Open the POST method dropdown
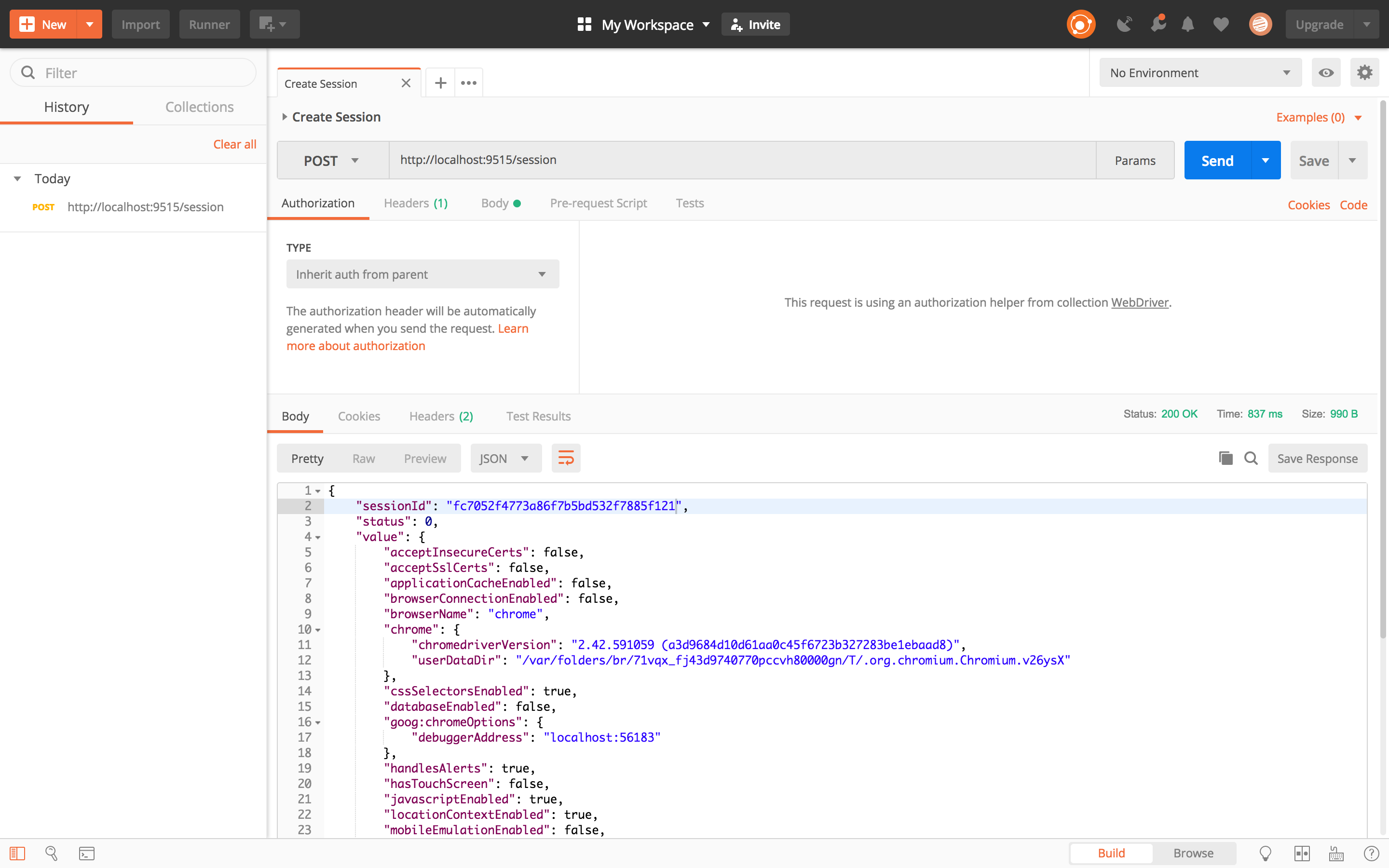The height and width of the screenshot is (868, 1389). [332, 161]
